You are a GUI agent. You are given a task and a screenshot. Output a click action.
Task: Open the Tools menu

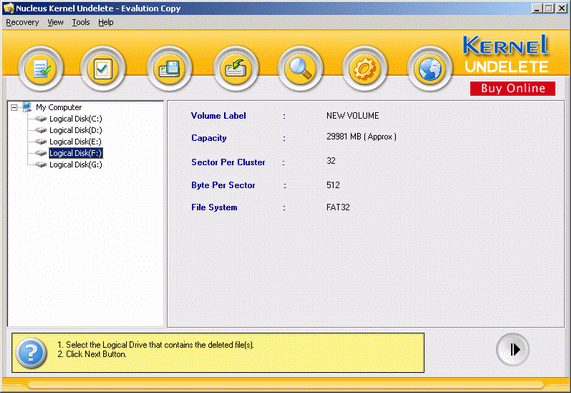point(81,23)
